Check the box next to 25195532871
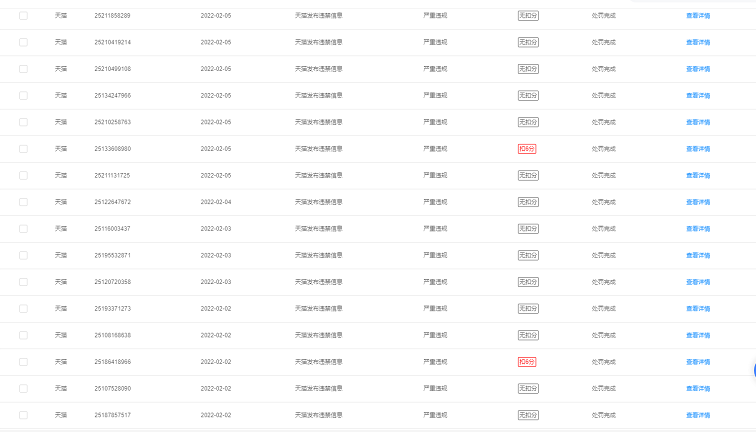The width and height of the screenshot is (756, 432). 23,256
